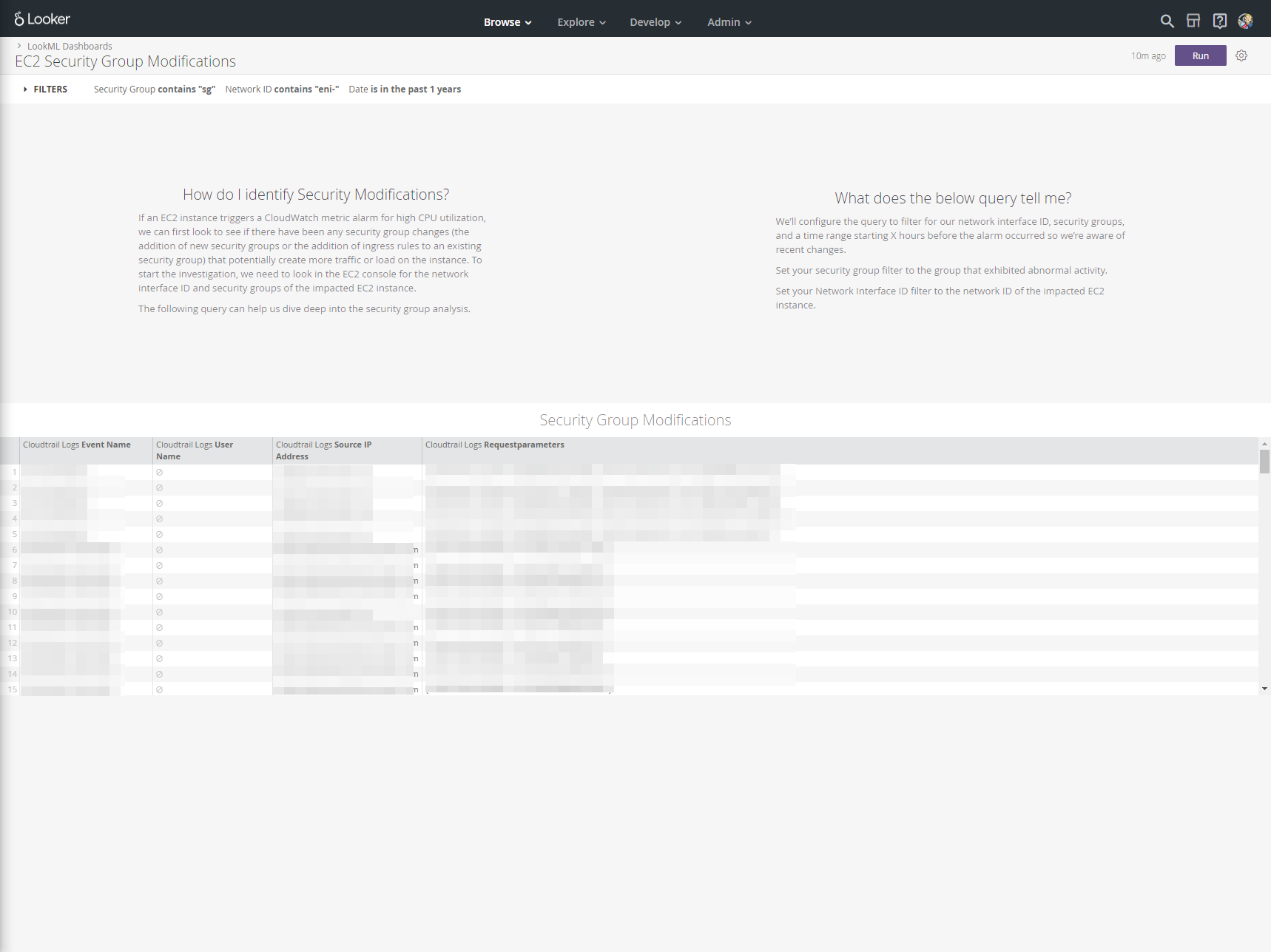Open the LookML Dashboards breadcrumb
1271x952 pixels.
(70, 46)
